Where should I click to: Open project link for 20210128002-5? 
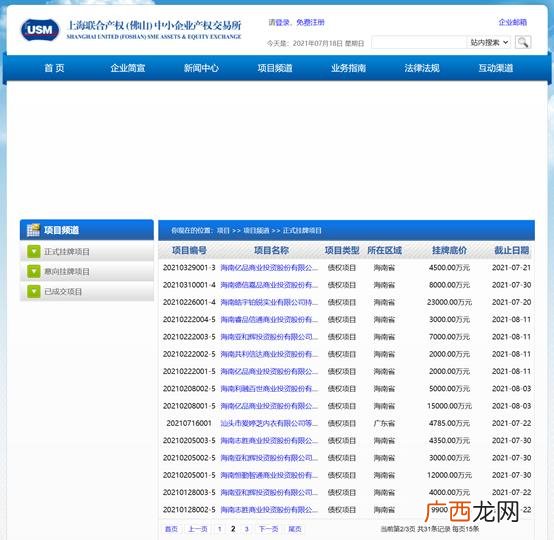click(269, 510)
